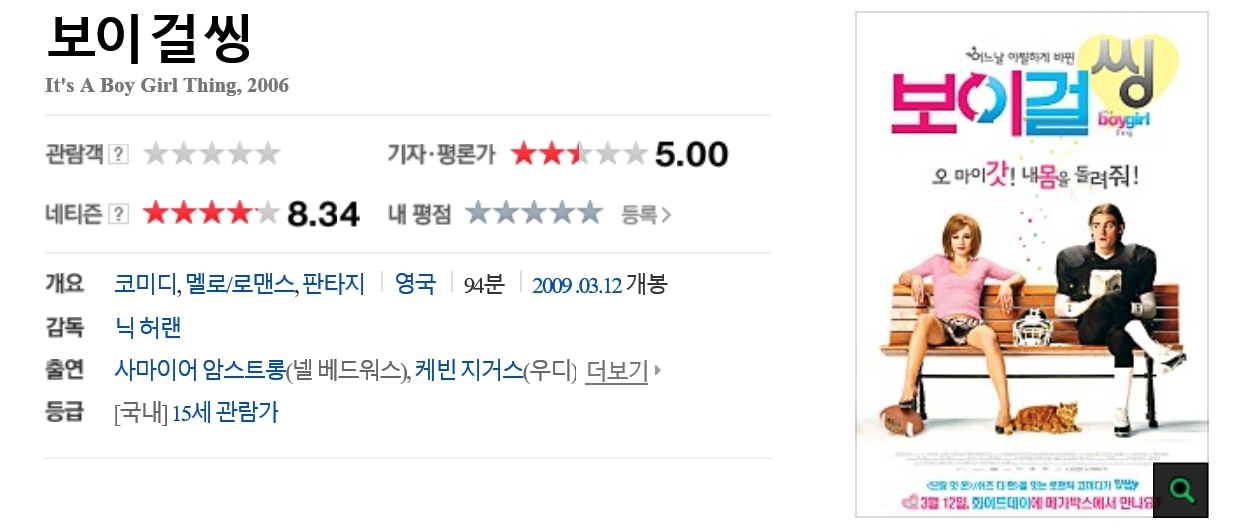Click the 15세 관람가 rating link

click(225, 412)
